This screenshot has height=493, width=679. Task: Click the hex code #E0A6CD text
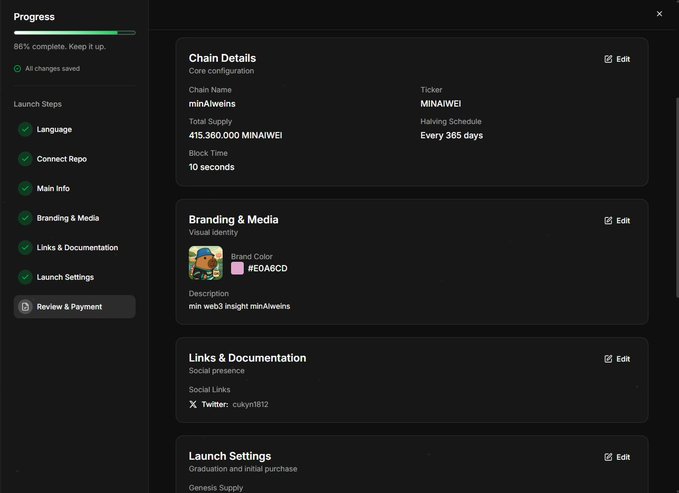(267, 268)
